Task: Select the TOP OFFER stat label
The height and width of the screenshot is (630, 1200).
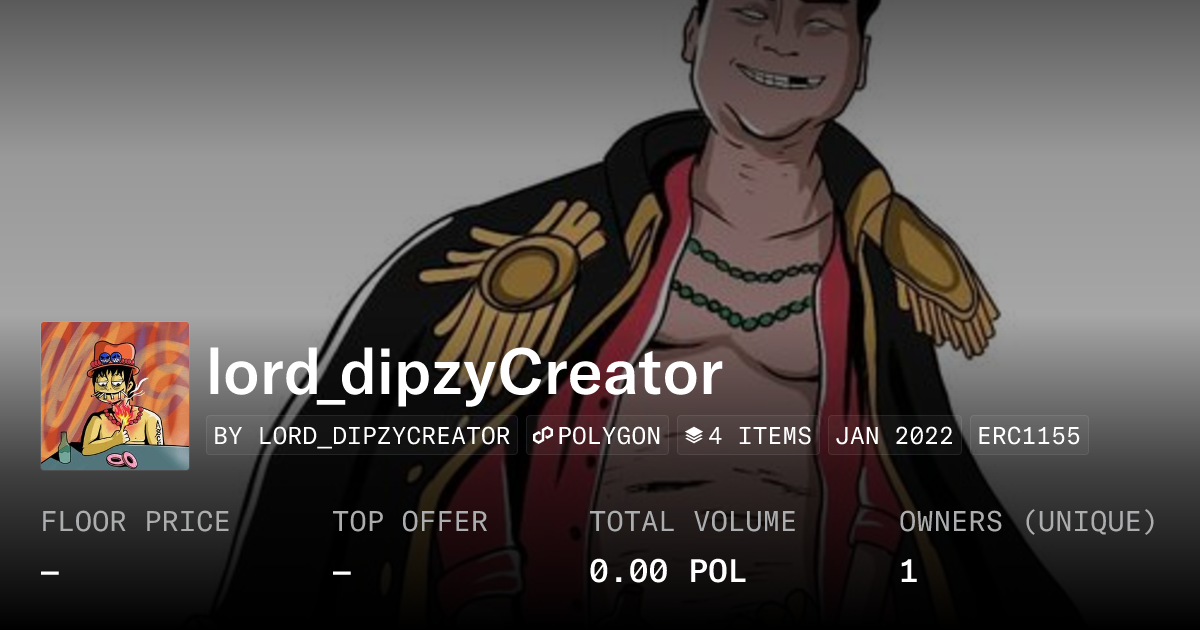Action: (410, 522)
